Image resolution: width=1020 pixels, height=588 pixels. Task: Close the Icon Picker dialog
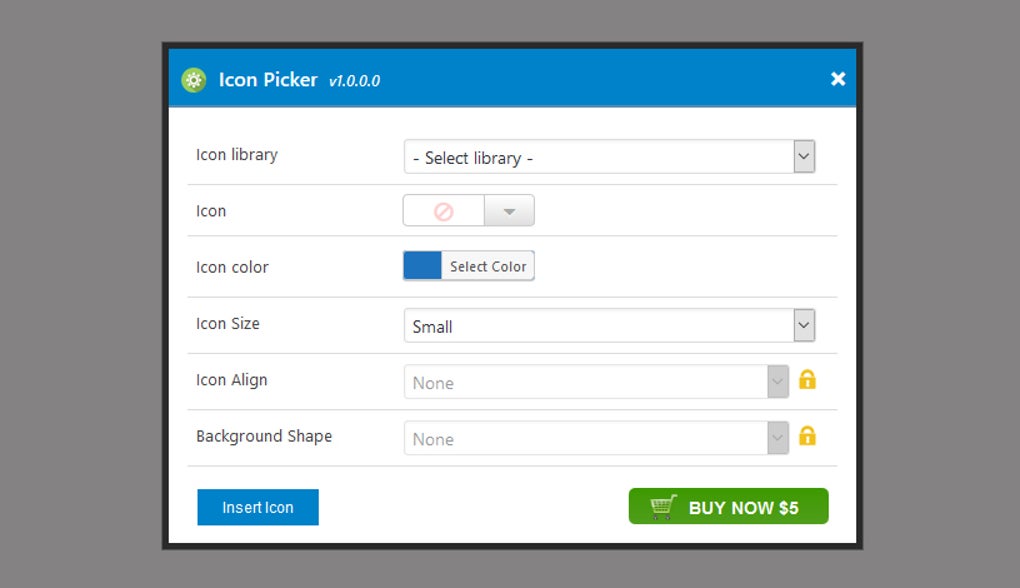pos(838,79)
